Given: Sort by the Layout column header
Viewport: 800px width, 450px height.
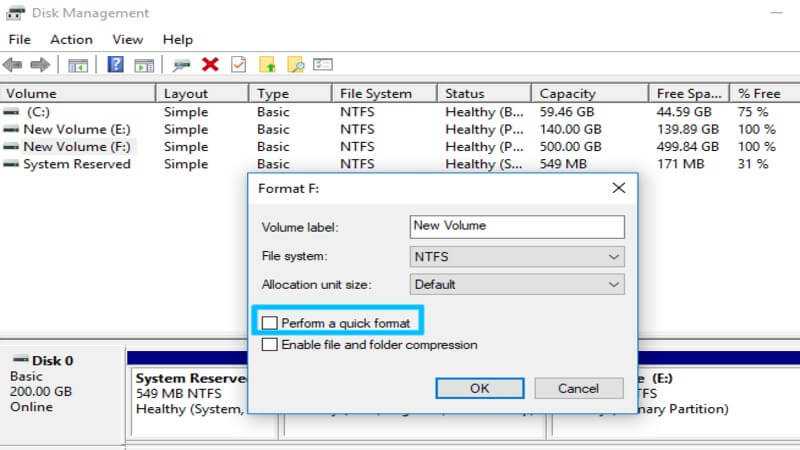Looking at the screenshot, I should coord(202,93).
